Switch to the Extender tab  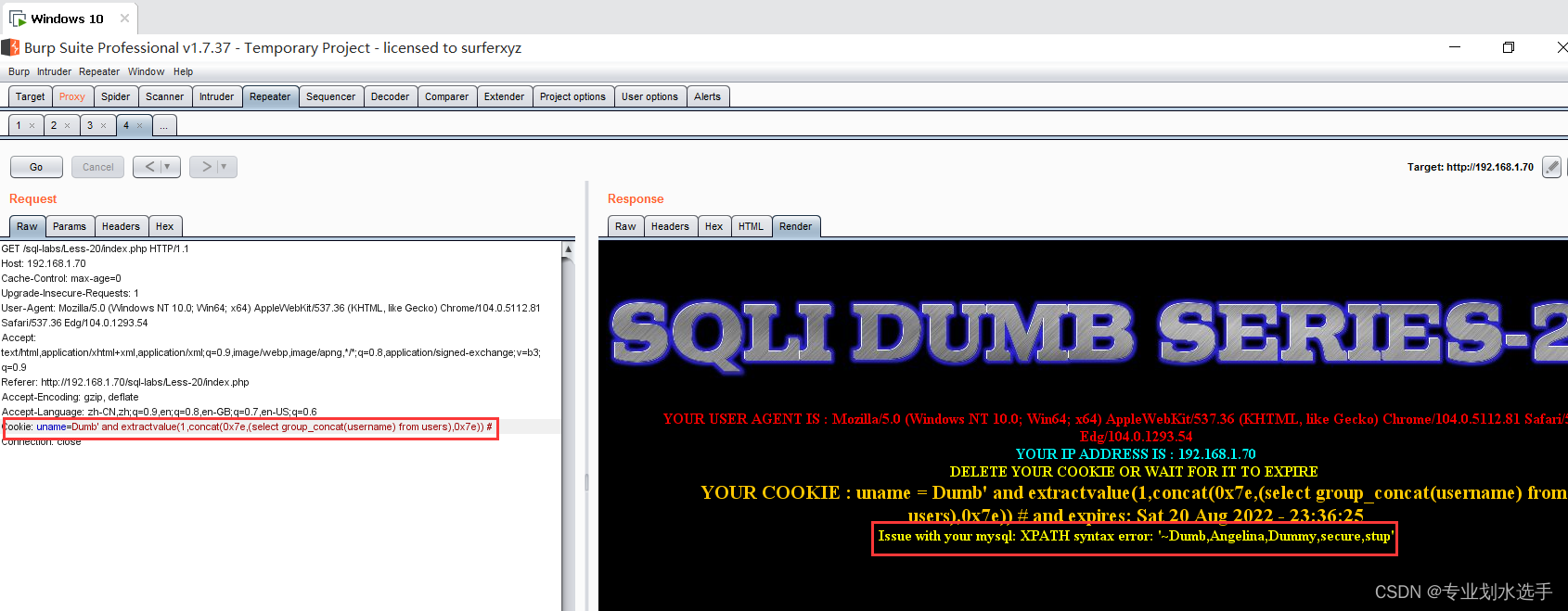tap(504, 96)
